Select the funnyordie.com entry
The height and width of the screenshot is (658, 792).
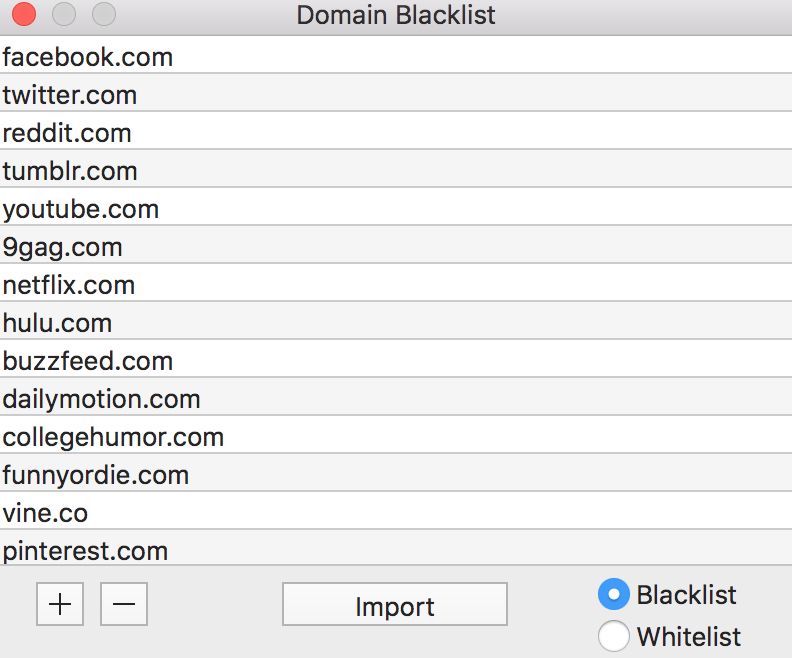coord(96,475)
